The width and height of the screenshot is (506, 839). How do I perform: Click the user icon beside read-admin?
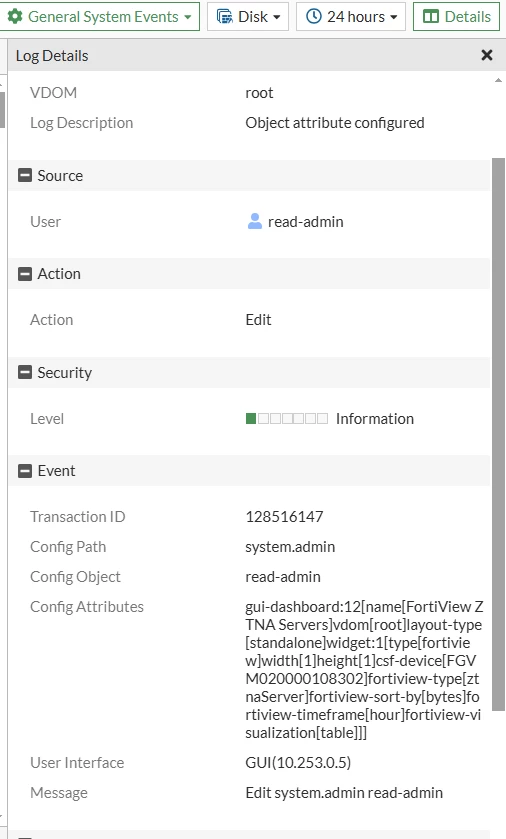point(255,221)
